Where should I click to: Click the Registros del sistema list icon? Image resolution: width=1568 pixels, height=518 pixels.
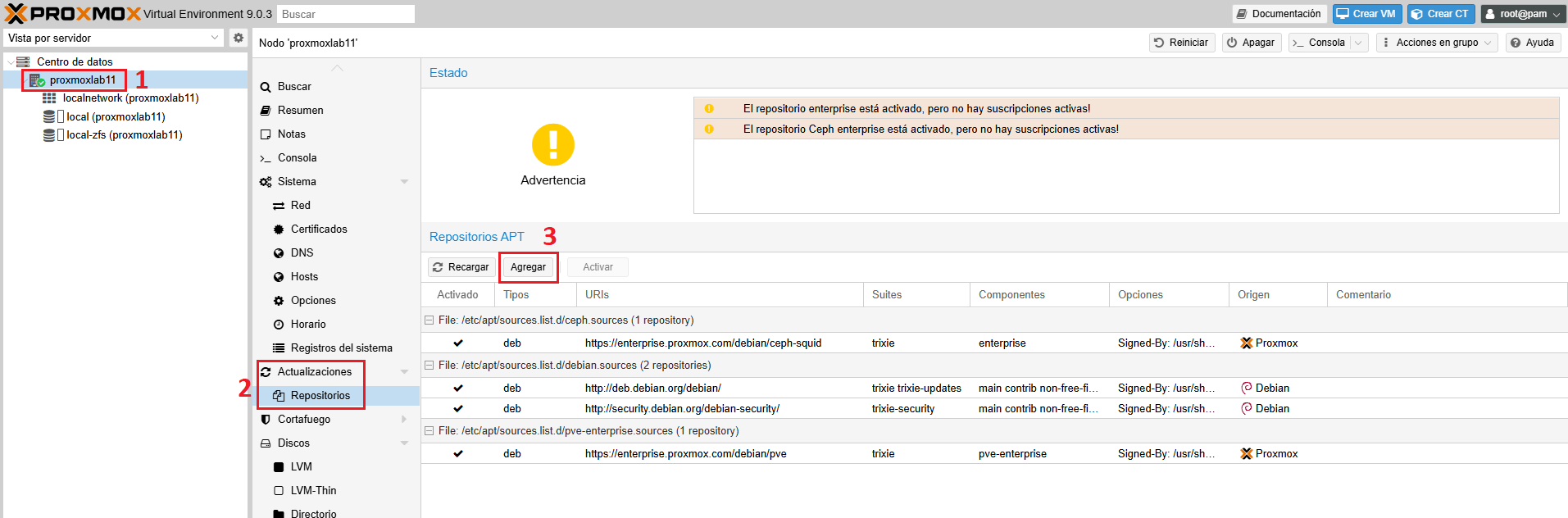pos(279,348)
